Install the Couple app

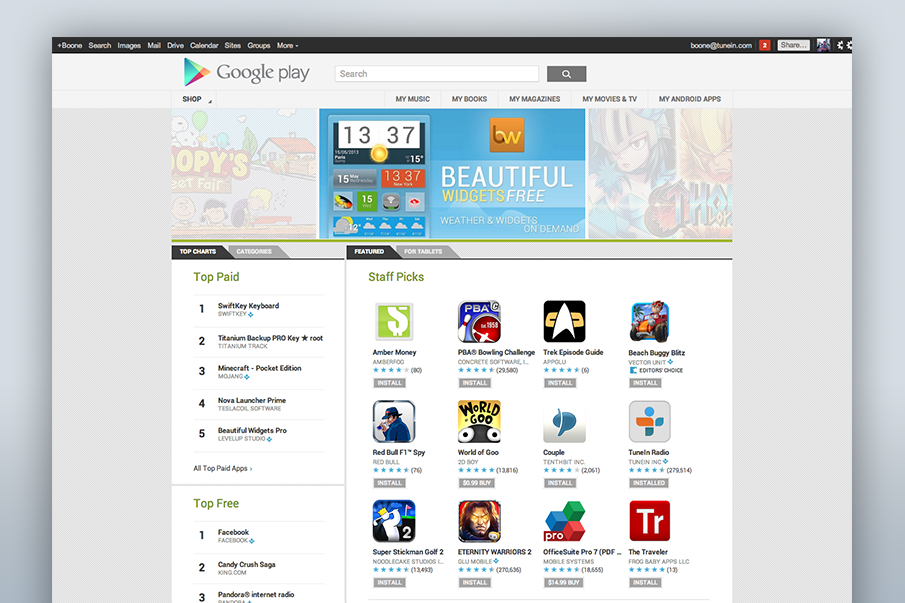[x=559, y=483]
